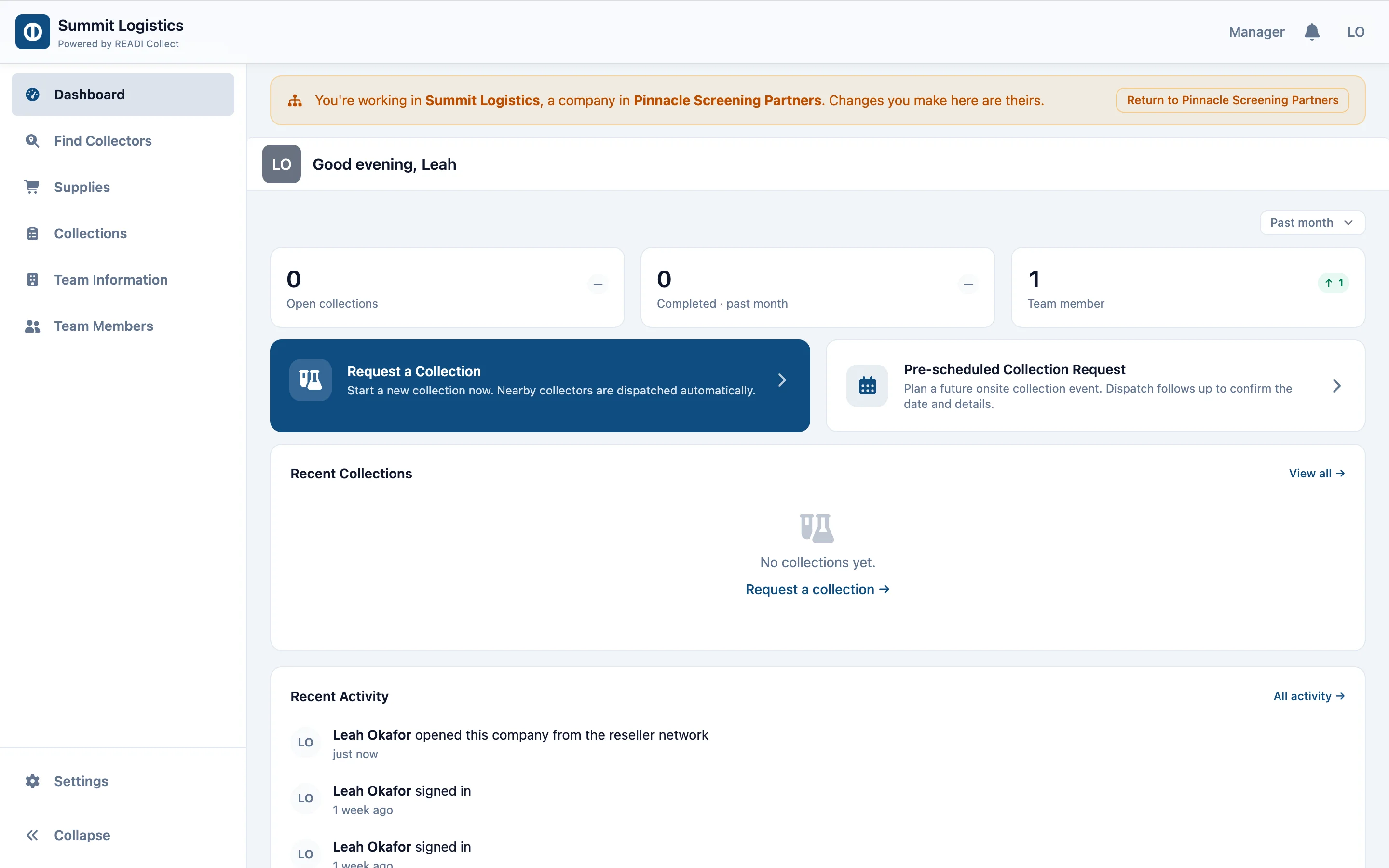
Task: Click the dash trend badge on Open collections
Action: click(598, 284)
